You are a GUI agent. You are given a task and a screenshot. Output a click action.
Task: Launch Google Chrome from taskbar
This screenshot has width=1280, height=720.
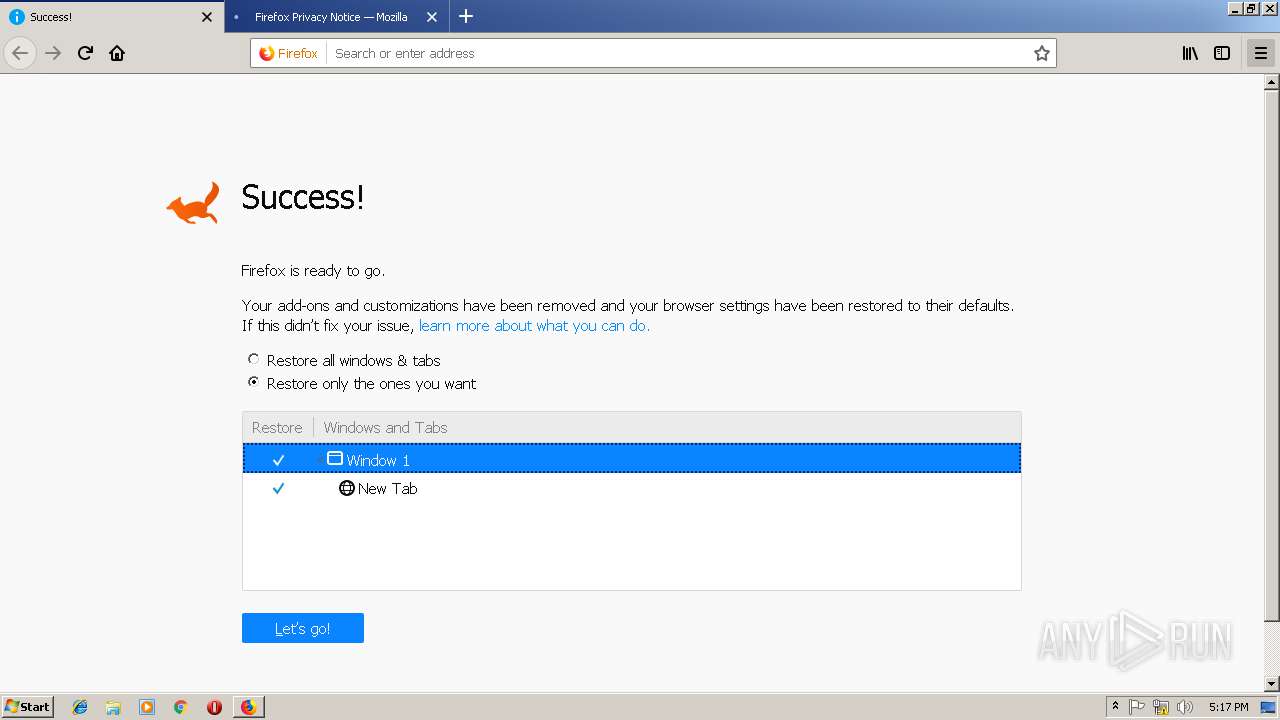[180, 707]
